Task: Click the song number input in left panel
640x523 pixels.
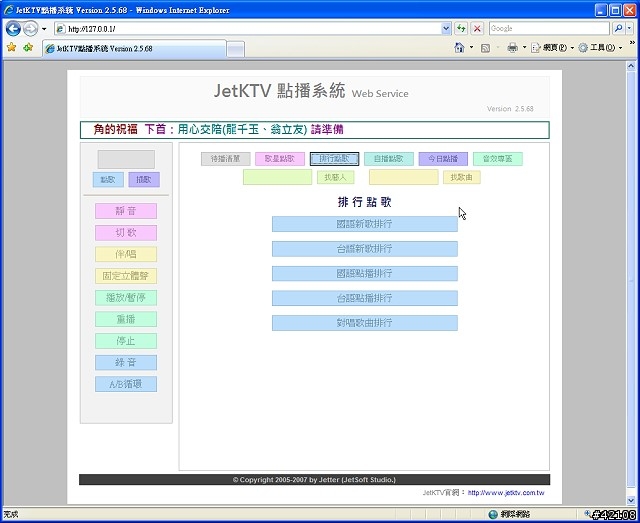Action: pos(126,159)
